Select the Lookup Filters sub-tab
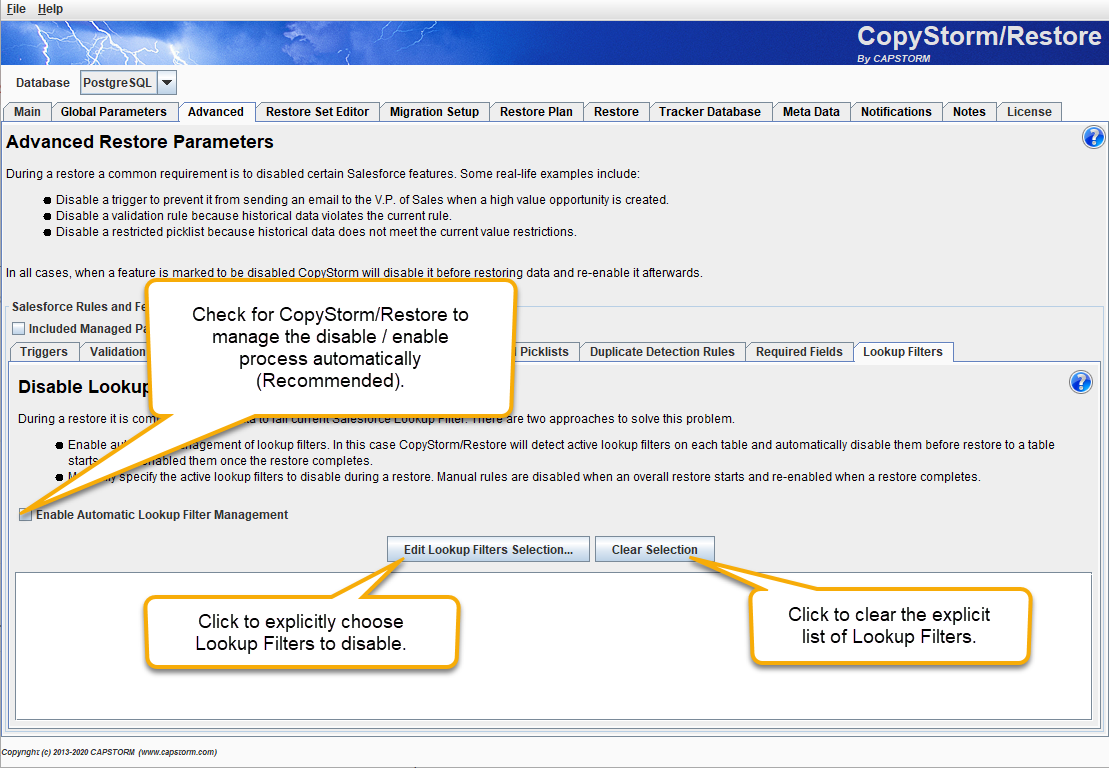 (903, 352)
